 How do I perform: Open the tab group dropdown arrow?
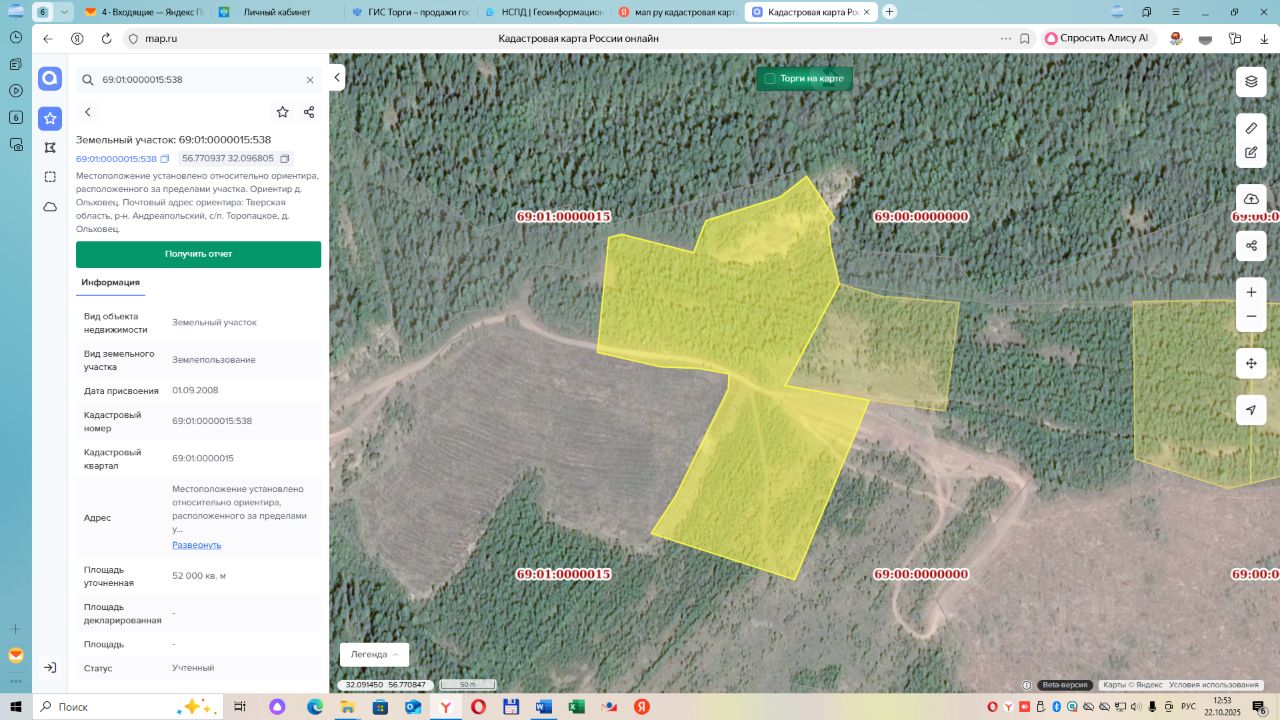coord(64,12)
